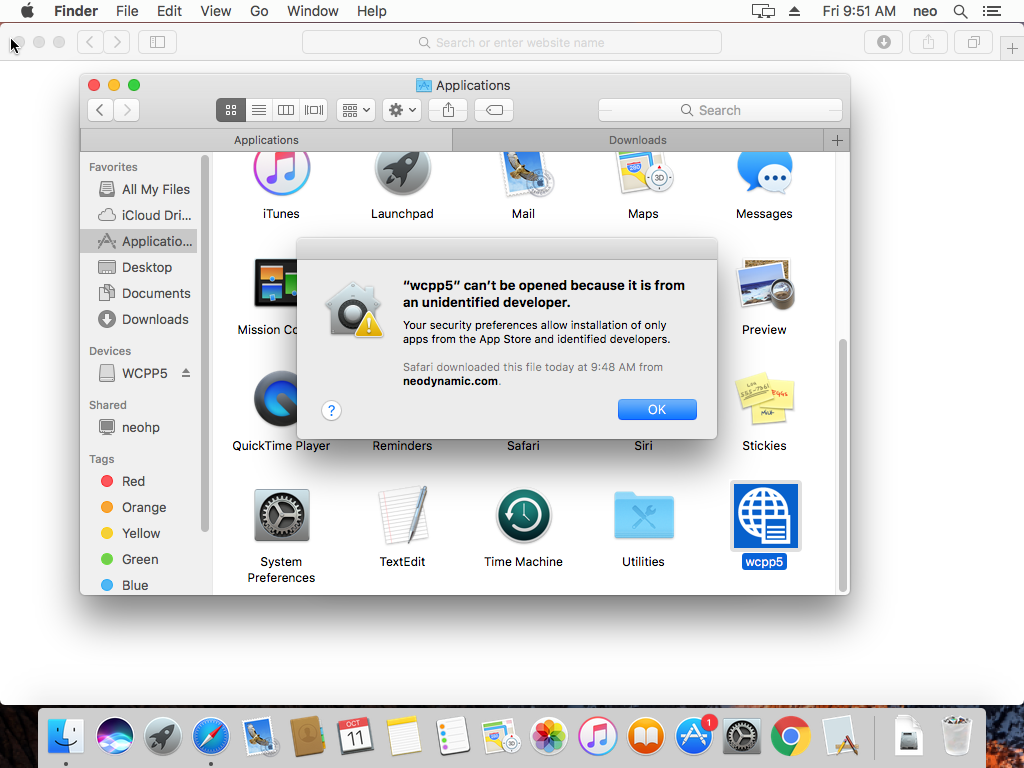This screenshot has width=1024, height=768.
Task: Switch Finder to Cover Flow view
Action: (313, 110)
